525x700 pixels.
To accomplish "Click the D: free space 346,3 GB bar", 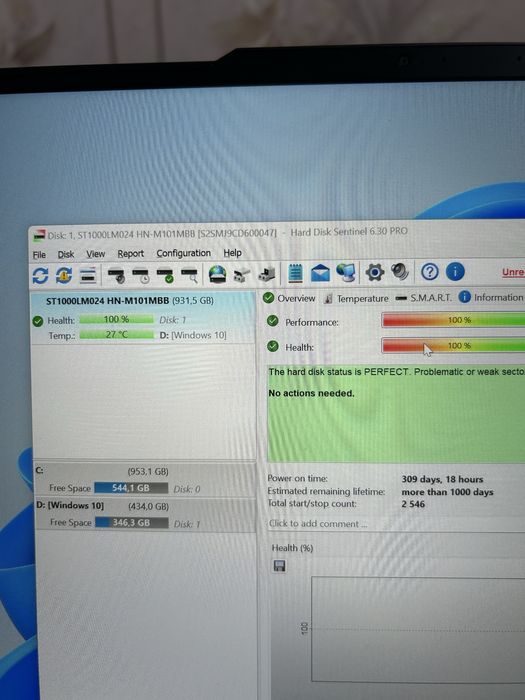I will pyautogui.click(x=131, y=522).
